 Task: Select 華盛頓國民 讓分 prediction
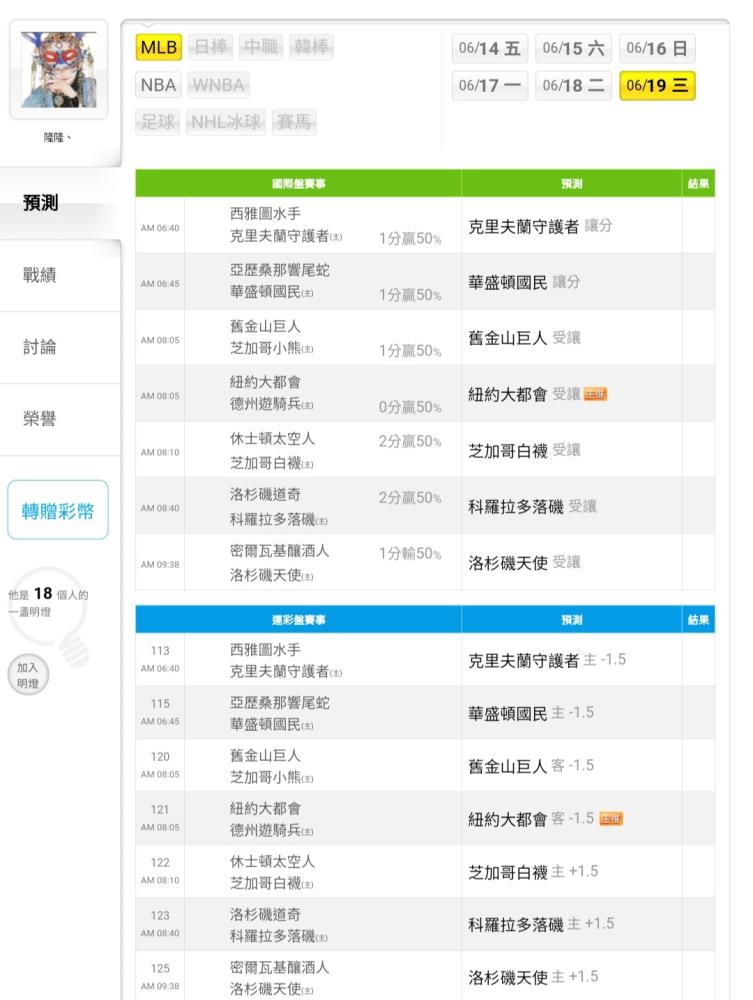click(x=524, y=283)
